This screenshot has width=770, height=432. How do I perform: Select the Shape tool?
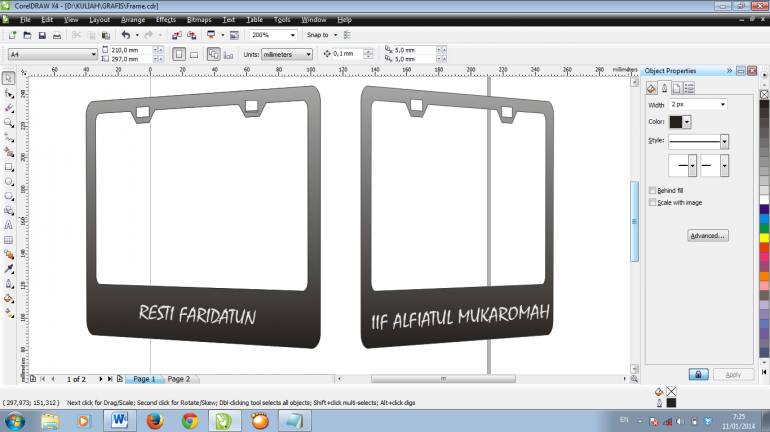[8, 93]
